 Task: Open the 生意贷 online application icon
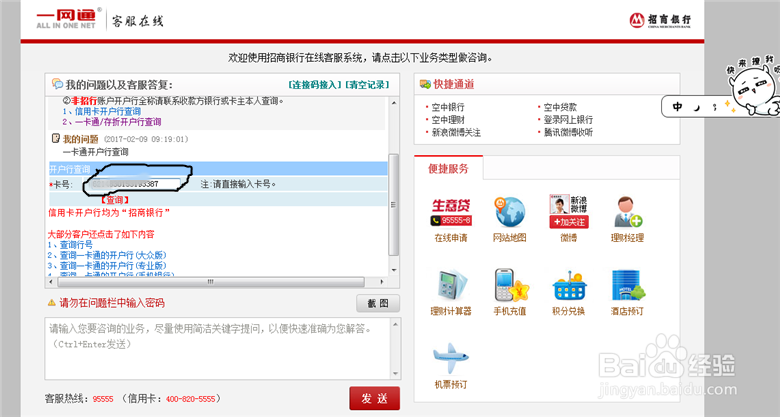tap(451, 212)
